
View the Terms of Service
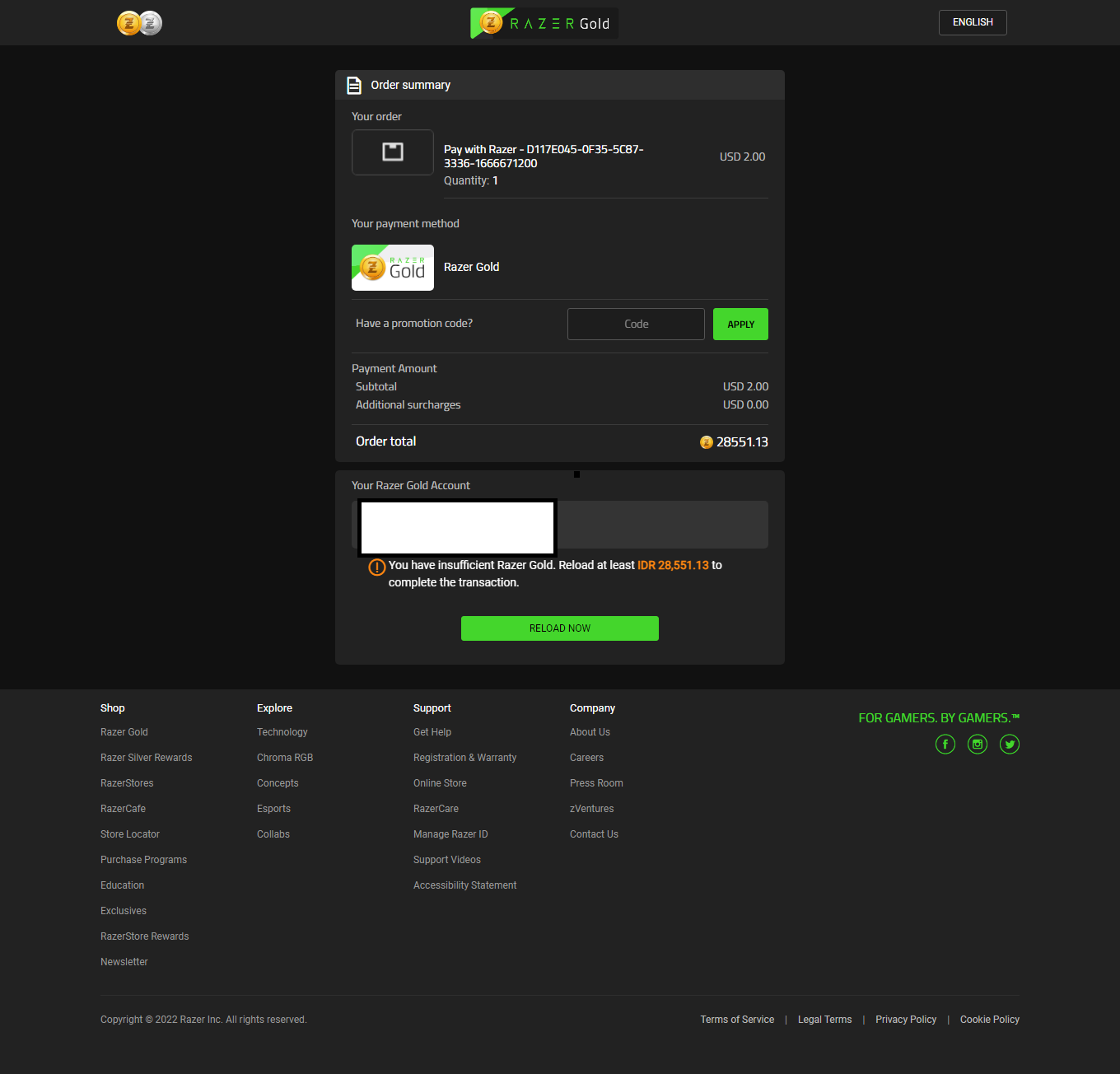click(x=737, y=1020)
